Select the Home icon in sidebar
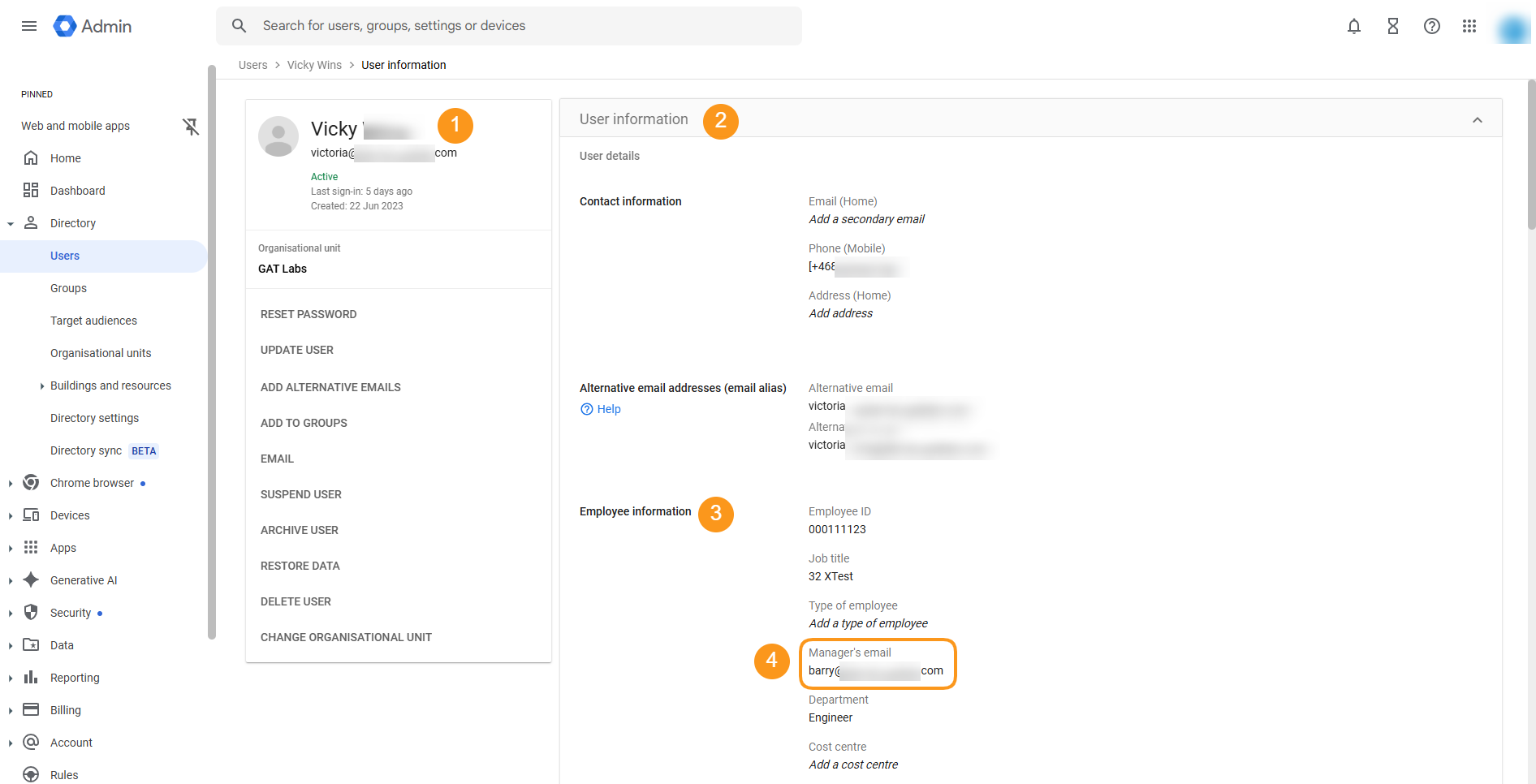Viewport: 1536px width, 784px height. [32, 157]
